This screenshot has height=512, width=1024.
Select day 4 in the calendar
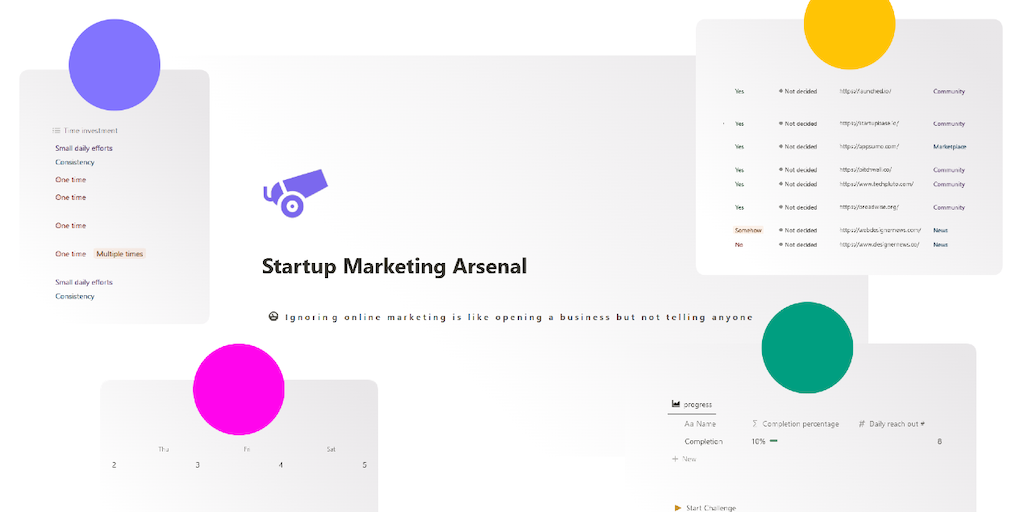(x=280, y=465)
